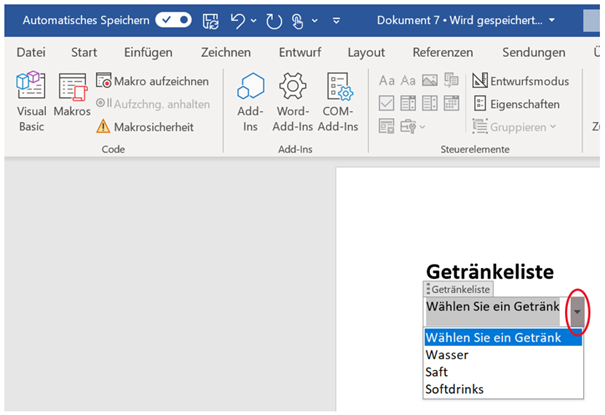This screenshot has width=605, height=415.
Task: Click the dropdown arrow of Getränkeliste control
Action: (x=577, y=312)
